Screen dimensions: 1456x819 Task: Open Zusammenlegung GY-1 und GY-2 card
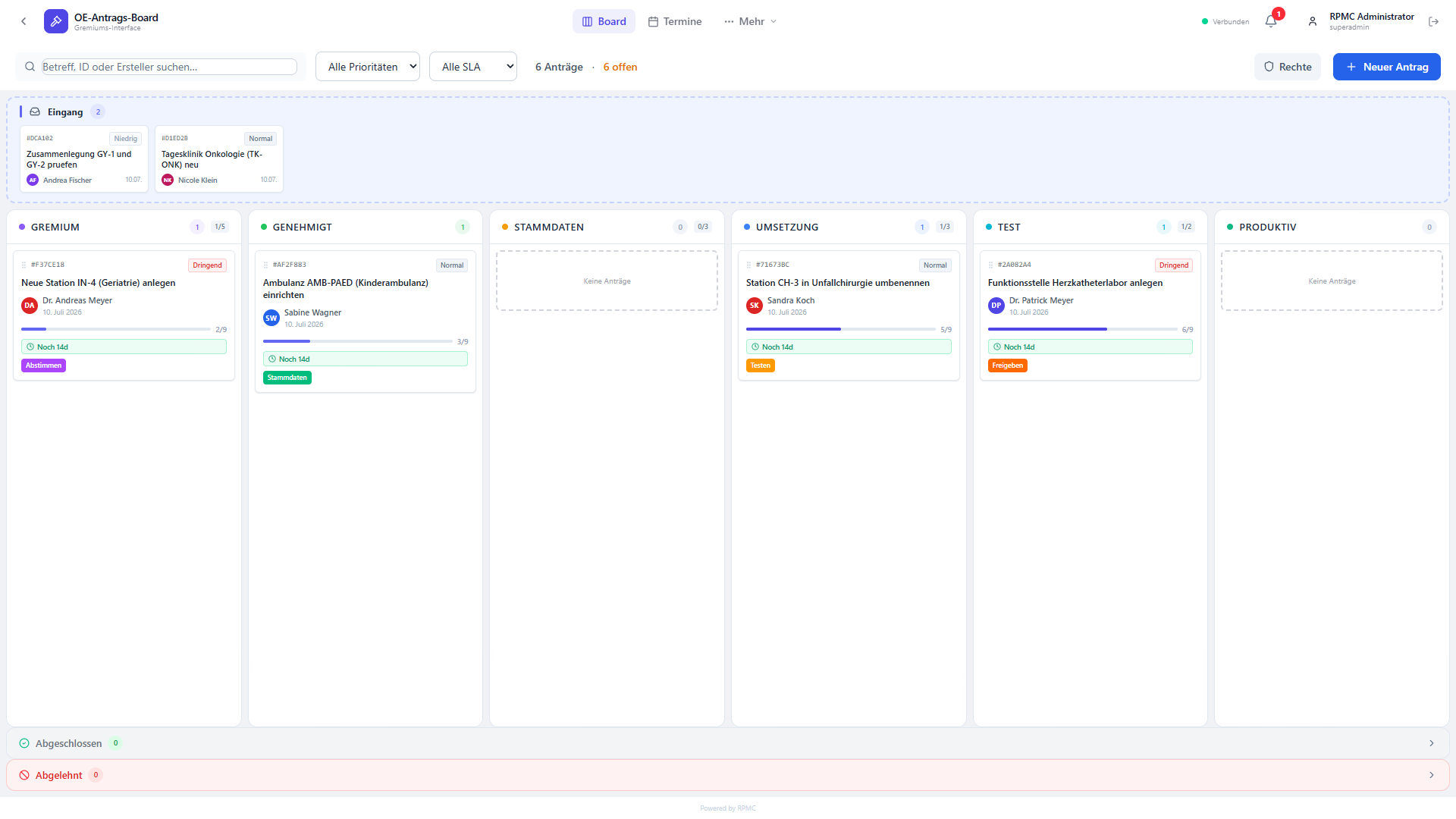tap(84, 159)
